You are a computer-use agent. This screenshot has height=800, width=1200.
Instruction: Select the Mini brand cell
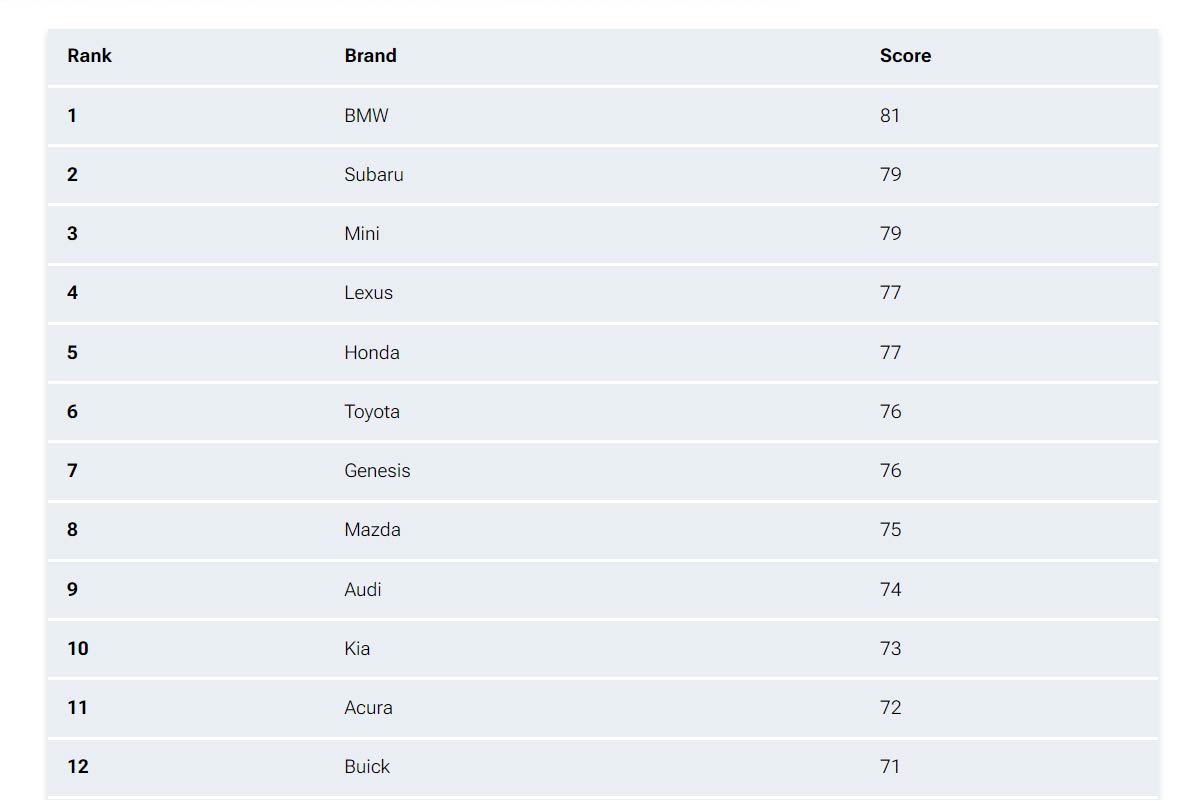click(362, 234)
